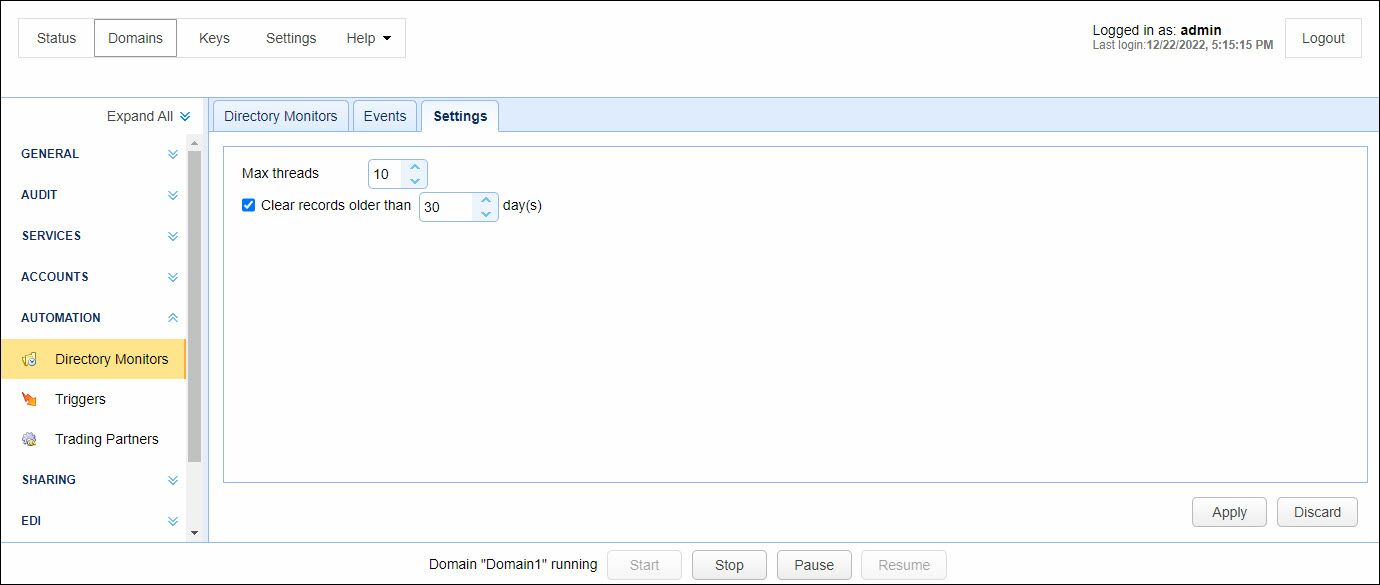The height and width of the screenshot is (585, 1380).
Task: Pause the Domain1 domain
Action: [814, 565]
